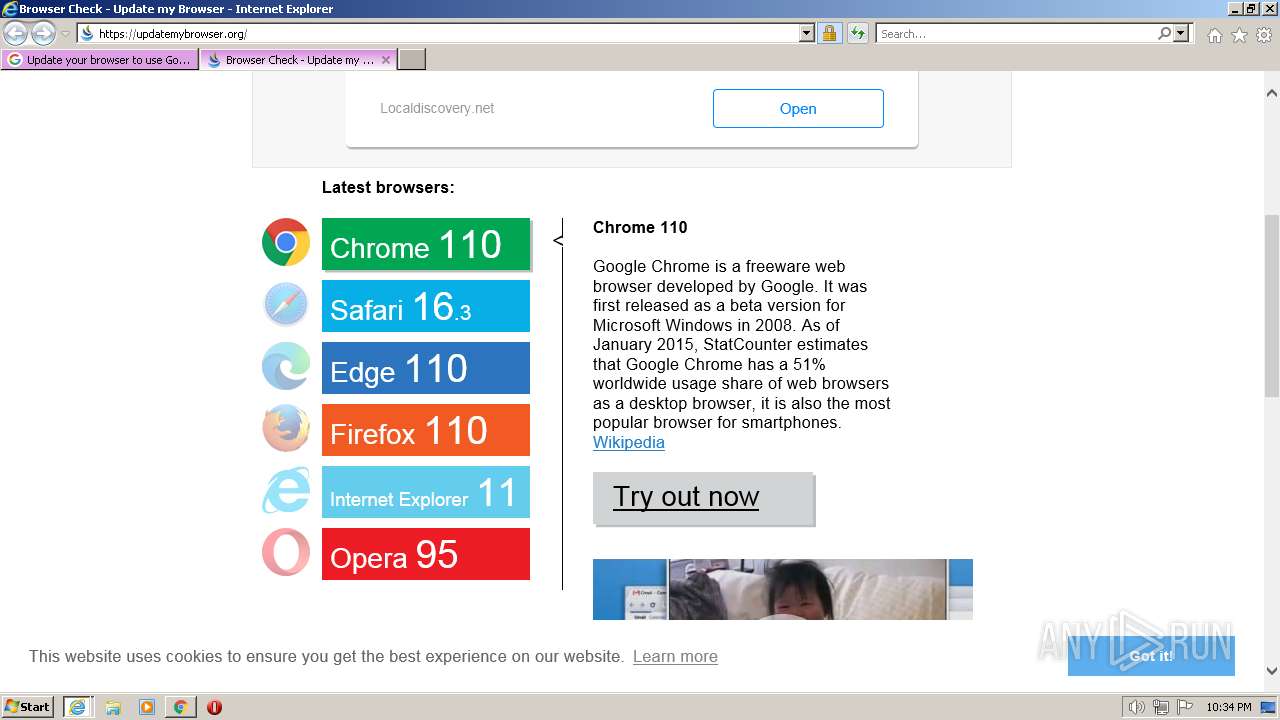
Task: Switch to 'Update your browser to use Go...' tab
Action: point(100,60)
